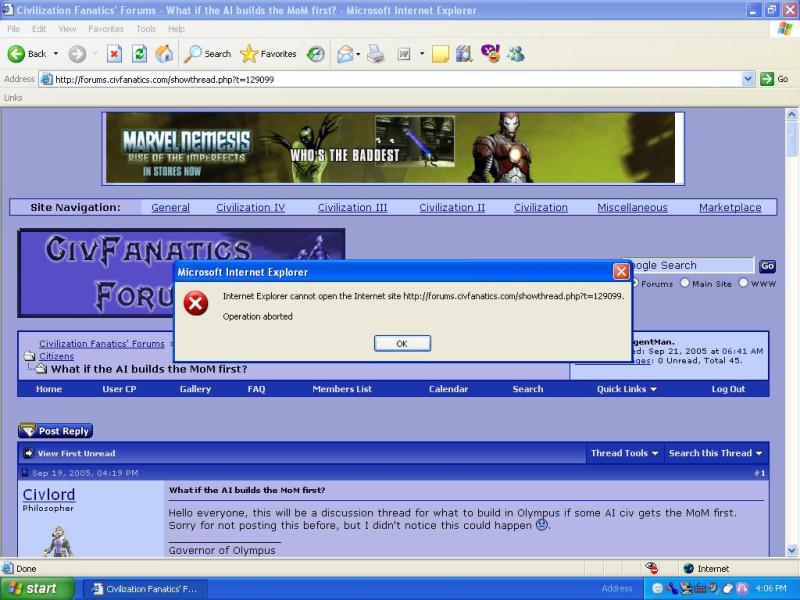The height and width of the screenshot is (600, 800).
Task: Click View First Unread link
Action: coord(77,453)
